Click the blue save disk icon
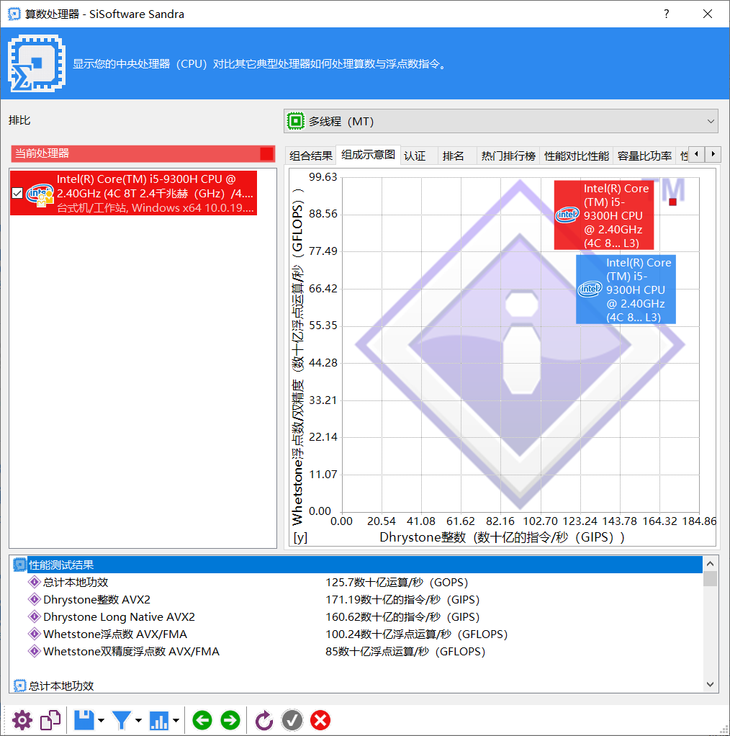Viewport: 730px width, 736px height. tap(84, 720)
